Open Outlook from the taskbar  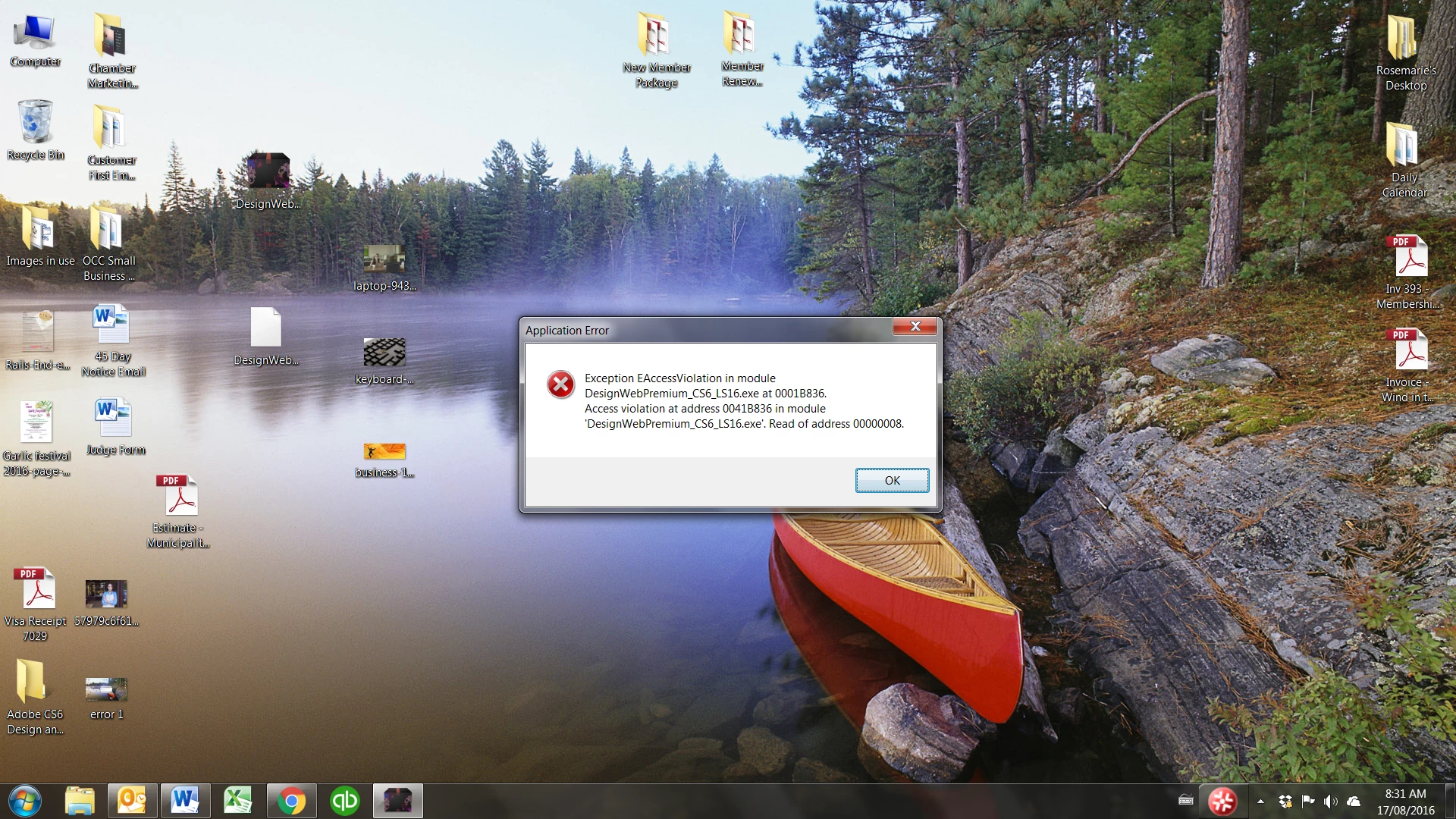coord(132,801)
